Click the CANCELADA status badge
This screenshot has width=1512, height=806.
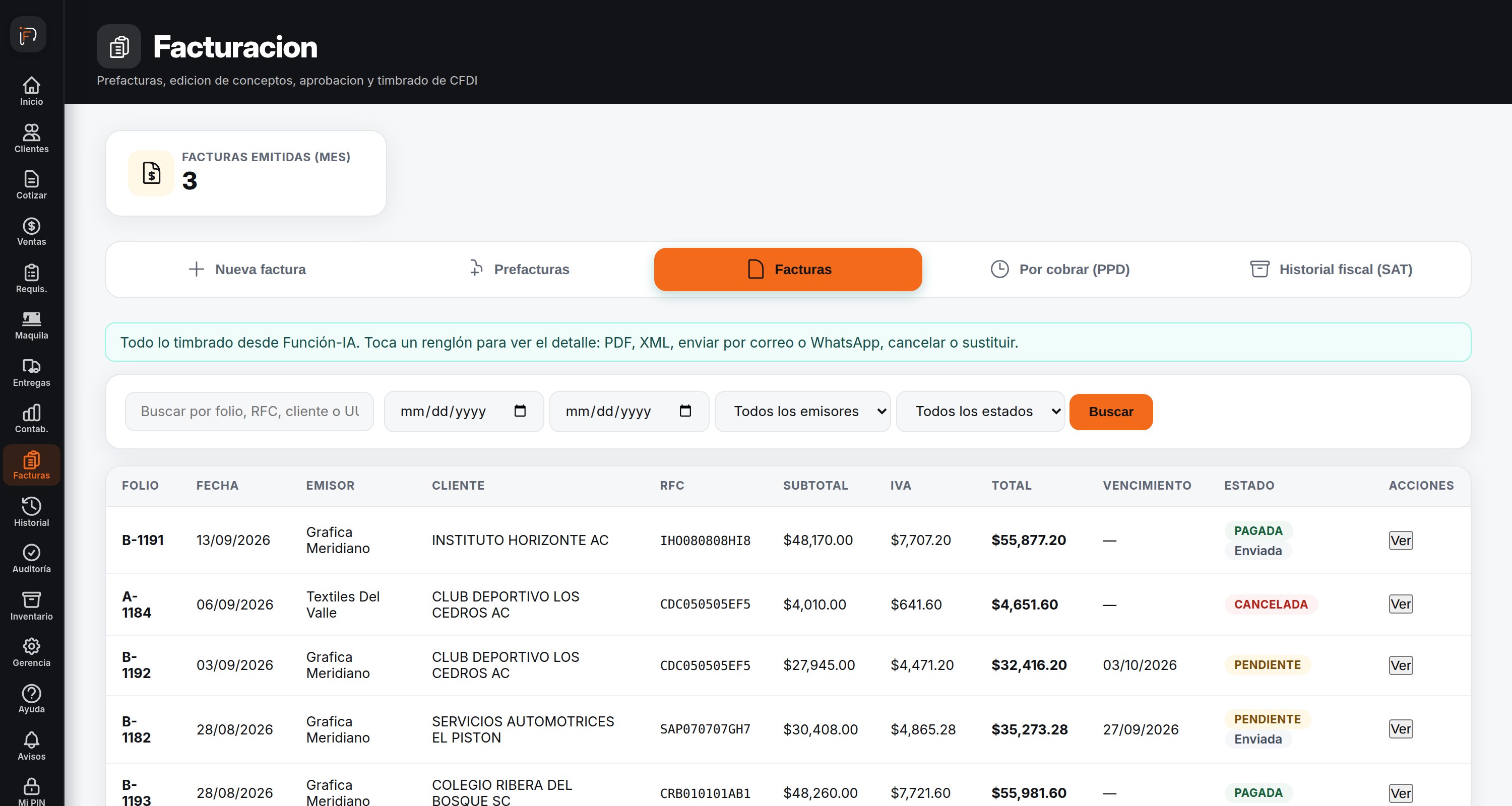point(1271,604)
